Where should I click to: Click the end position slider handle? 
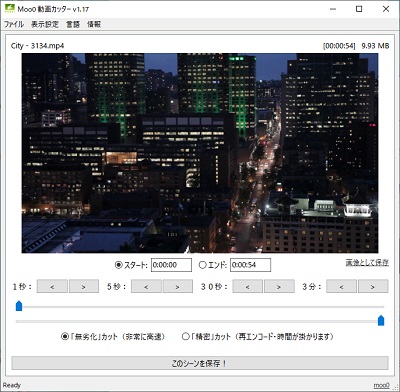[x=381, y=321]
